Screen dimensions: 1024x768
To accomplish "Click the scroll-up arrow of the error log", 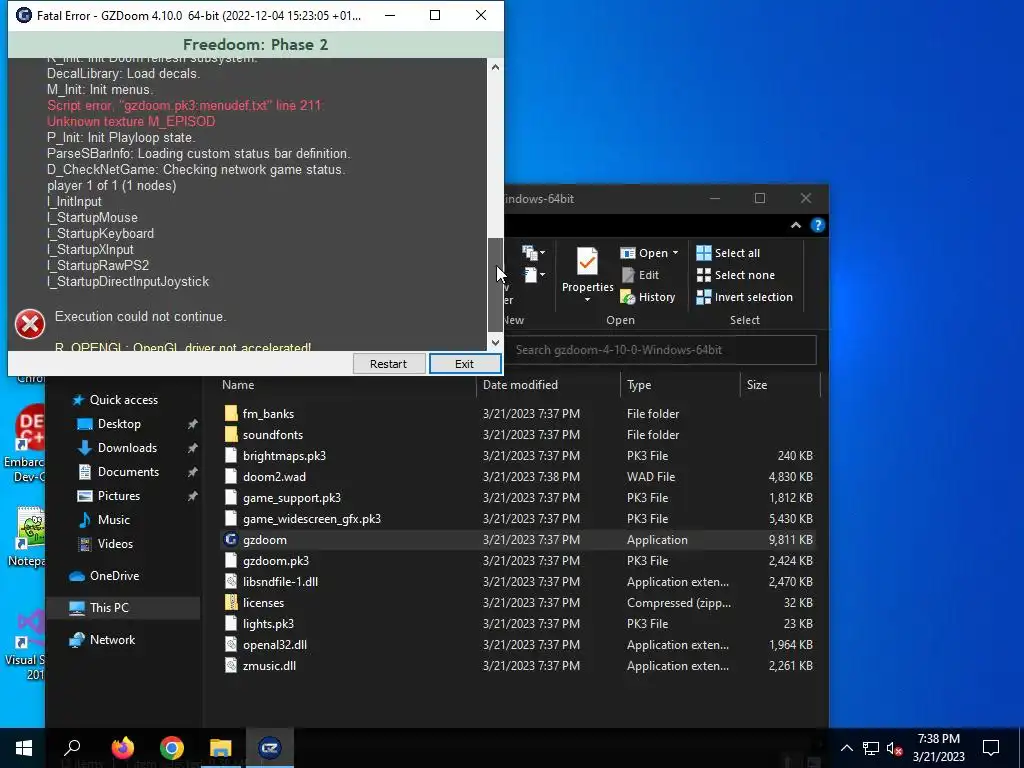I will [x=495, y=67].
